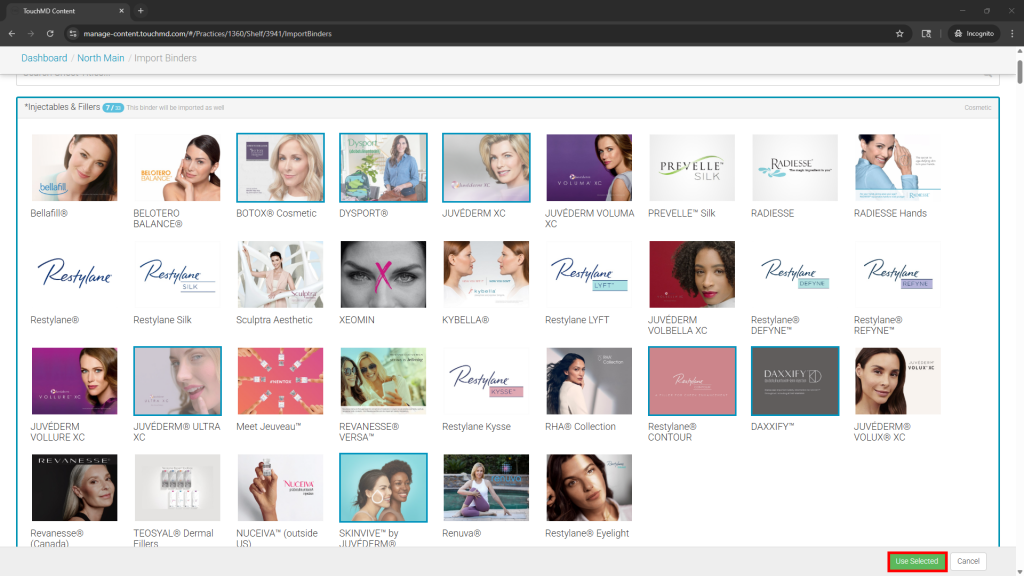This screenshot has height=576, width=1024.
Task: Select the REVANESSE VERSA thumbnail
Action: [x=383, y=381]
